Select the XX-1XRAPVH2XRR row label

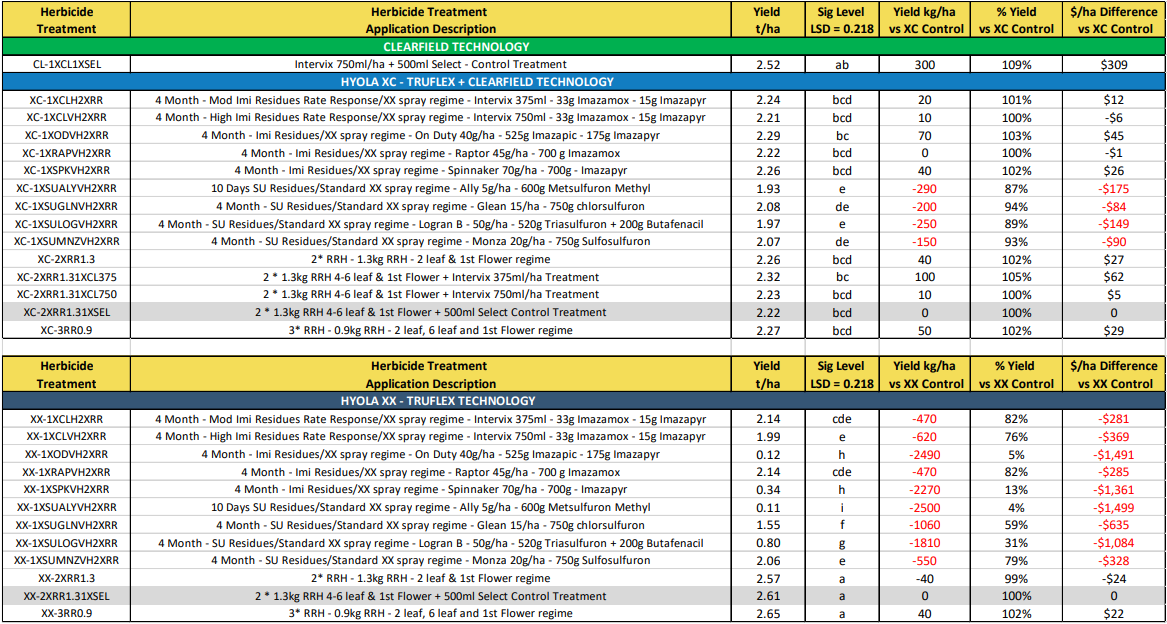coord(66,472)
